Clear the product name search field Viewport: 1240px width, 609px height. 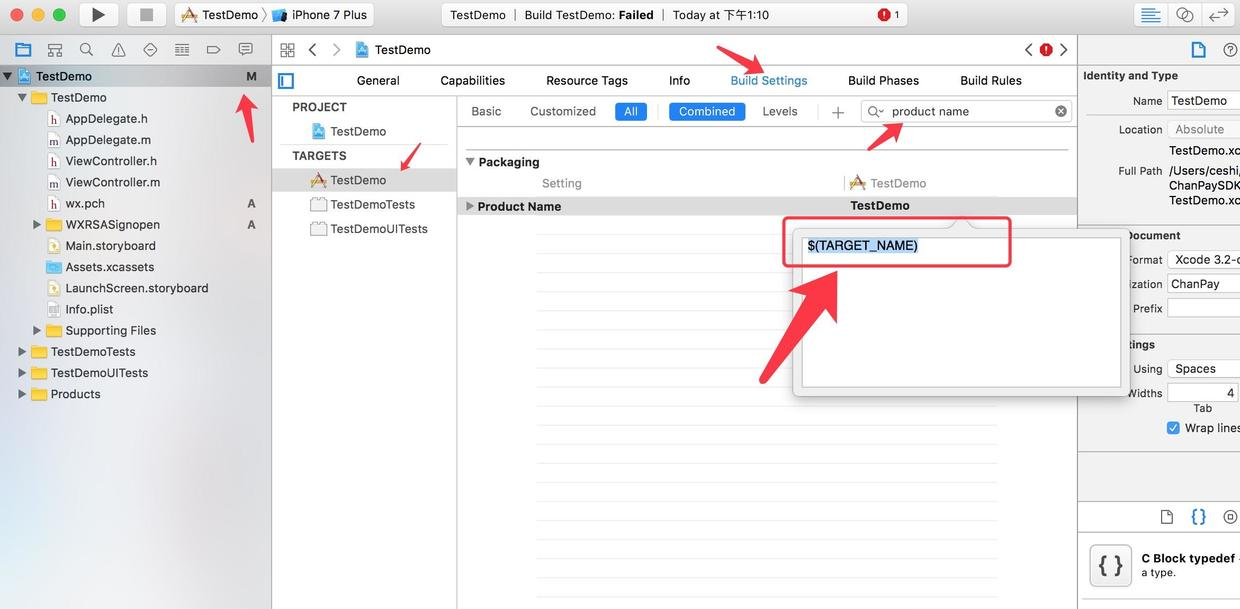pyautogui.click(x=1061, y=111)
